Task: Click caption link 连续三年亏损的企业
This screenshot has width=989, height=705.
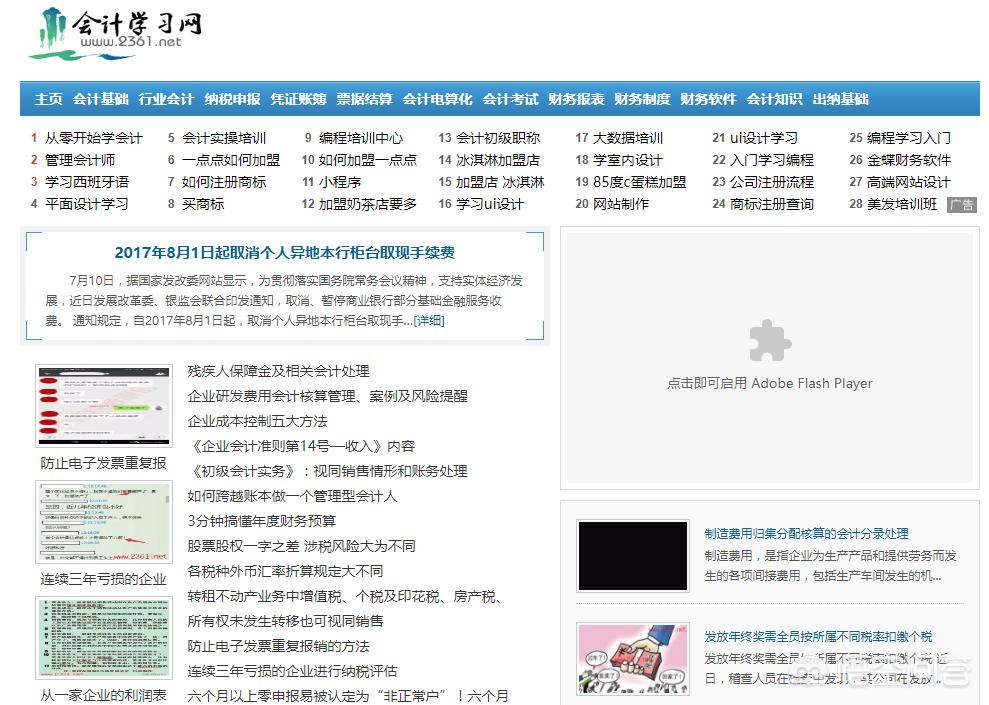Action: [x=103, y=580]
